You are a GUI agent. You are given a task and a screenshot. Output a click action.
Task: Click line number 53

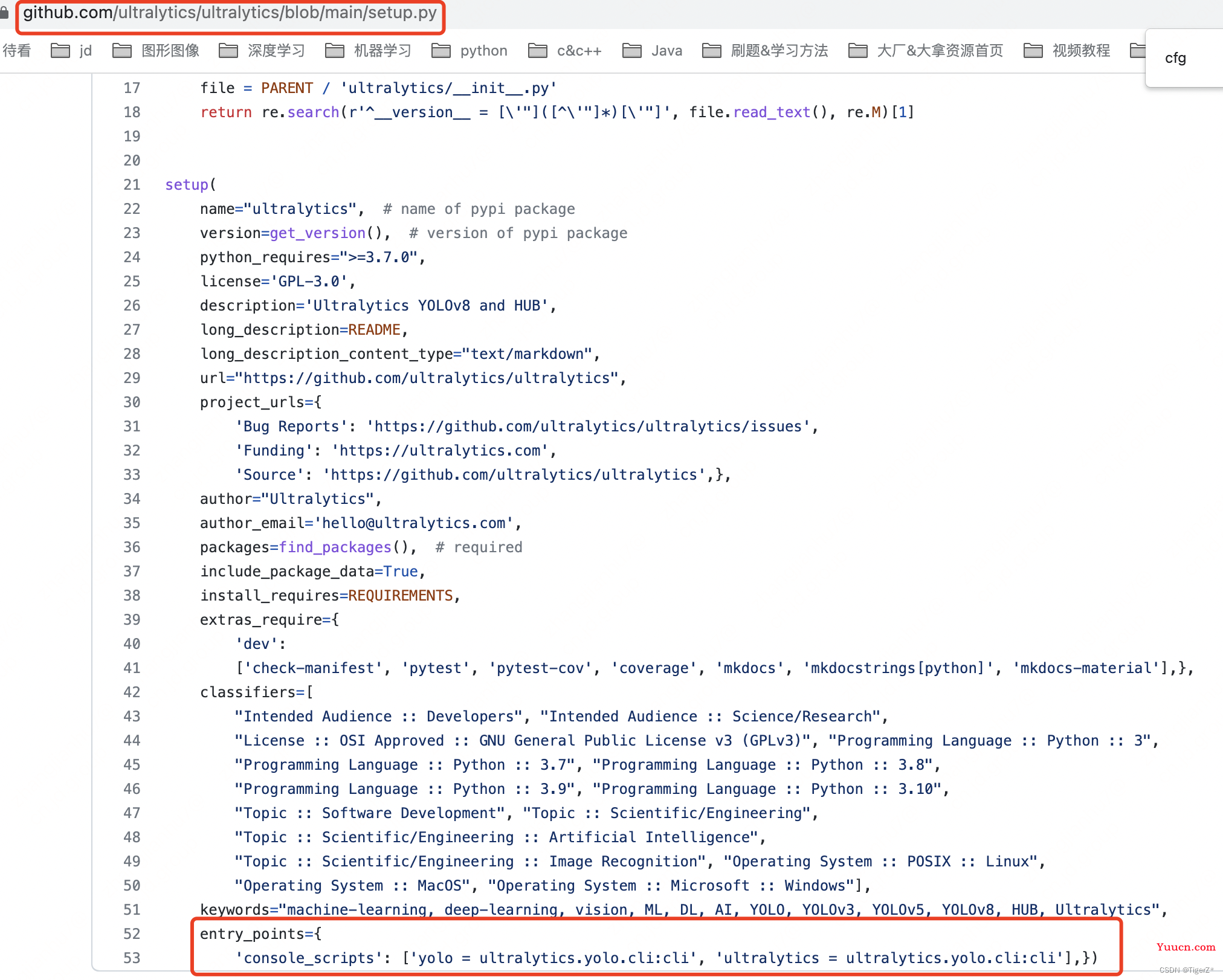click(x=132, y=958)
